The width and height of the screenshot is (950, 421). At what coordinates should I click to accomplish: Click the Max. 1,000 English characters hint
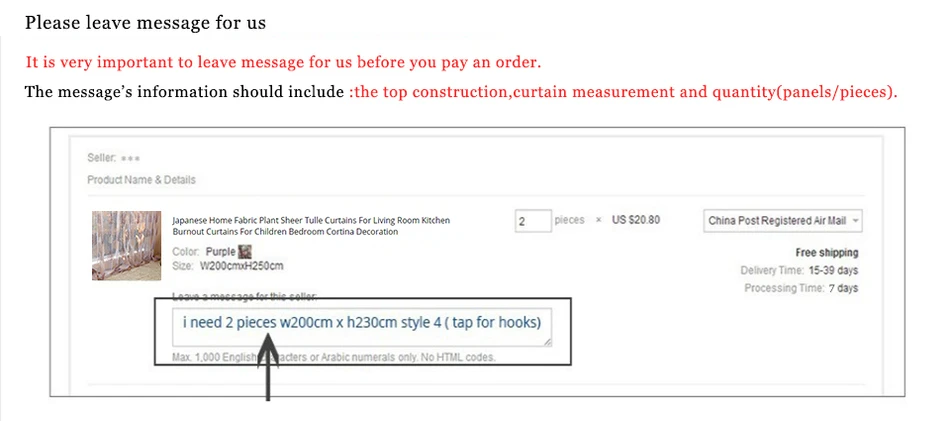pyautogui.click(x=334, y=357)
